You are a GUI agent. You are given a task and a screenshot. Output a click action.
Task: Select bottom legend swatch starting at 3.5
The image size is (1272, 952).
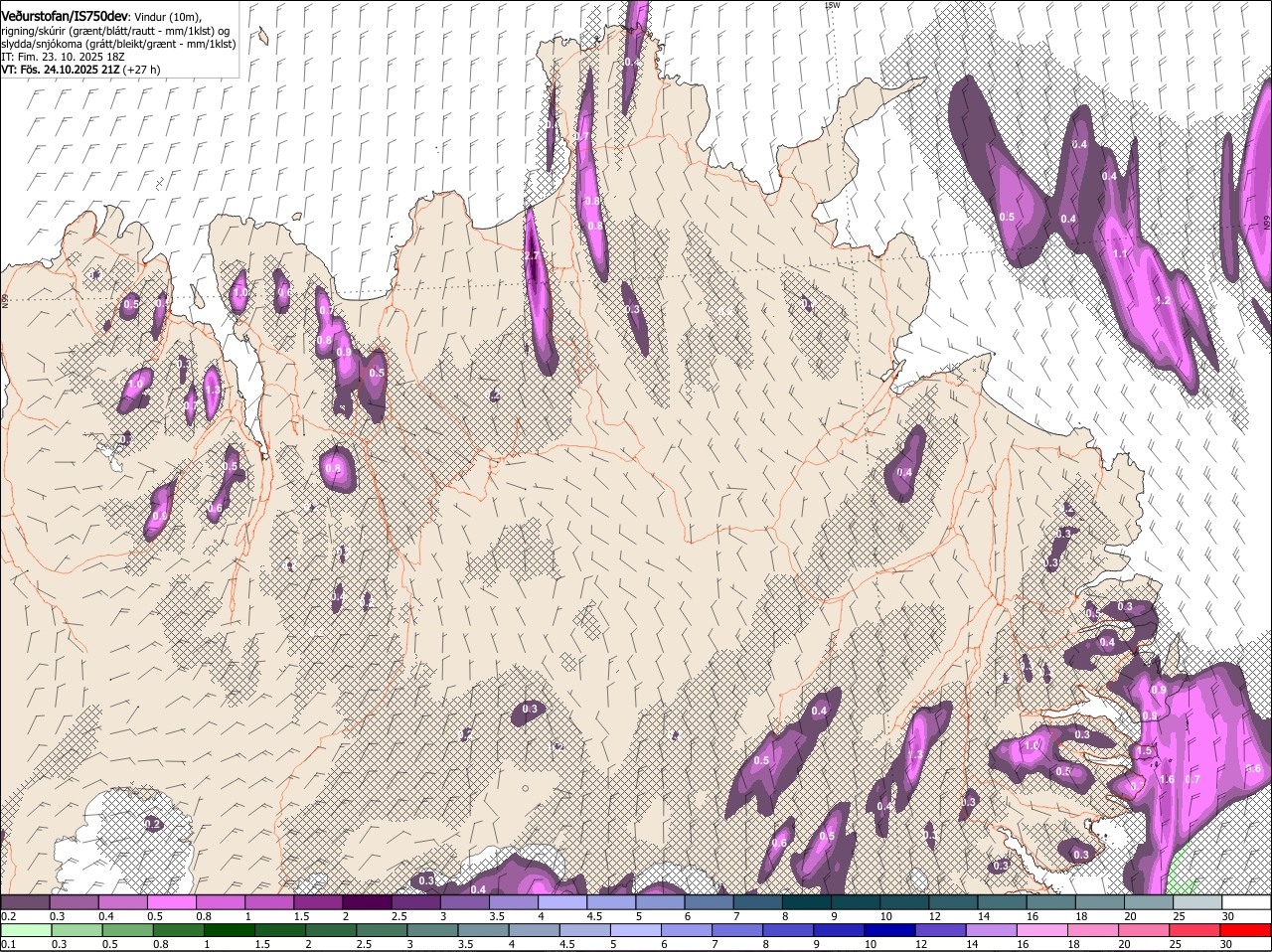click(483, 930)
